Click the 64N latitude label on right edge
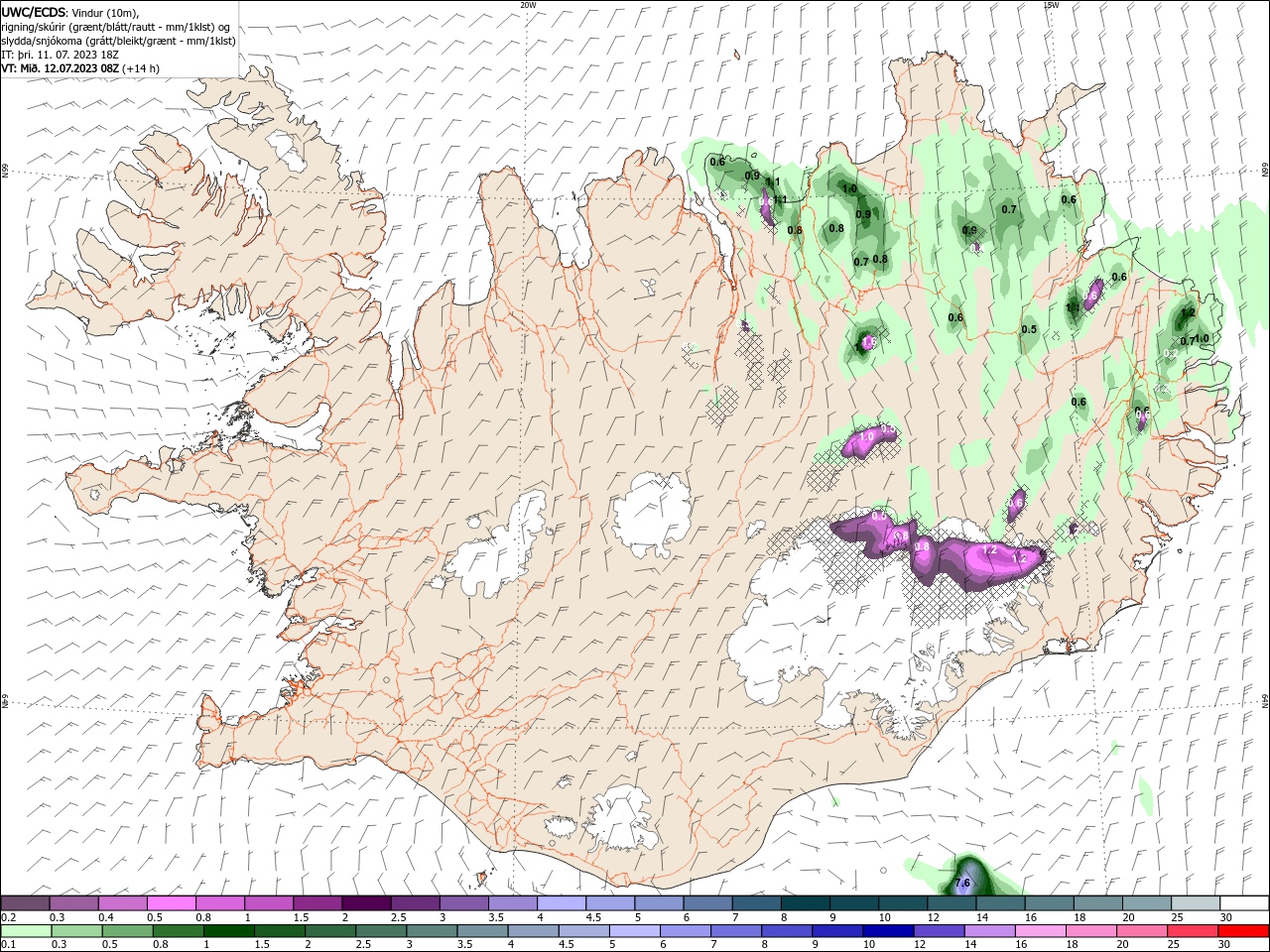Viewport: 1270px width, 952px height. [x=1265, y=701]
